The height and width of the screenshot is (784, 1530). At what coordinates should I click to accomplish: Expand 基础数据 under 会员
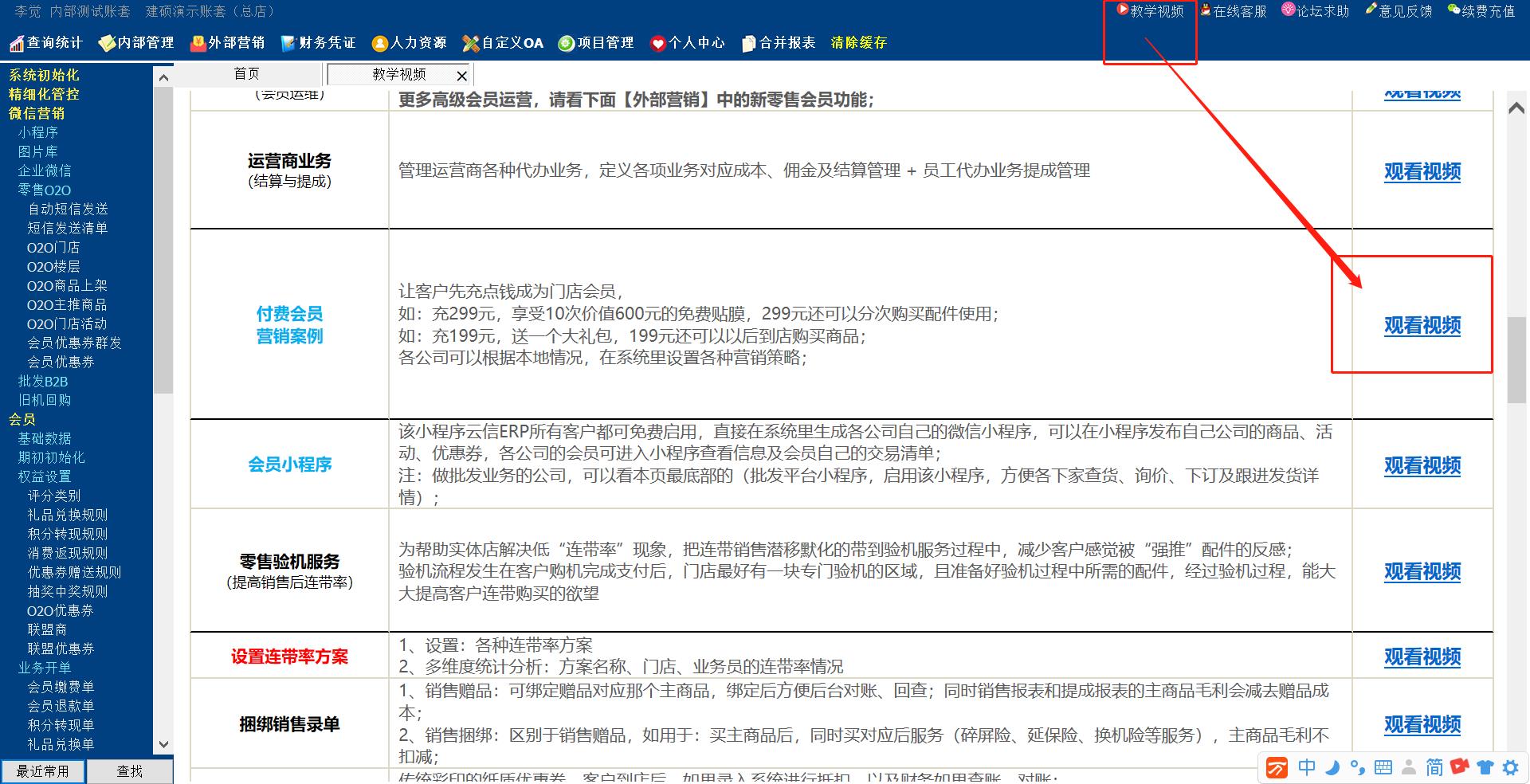[x=45, y=438]
